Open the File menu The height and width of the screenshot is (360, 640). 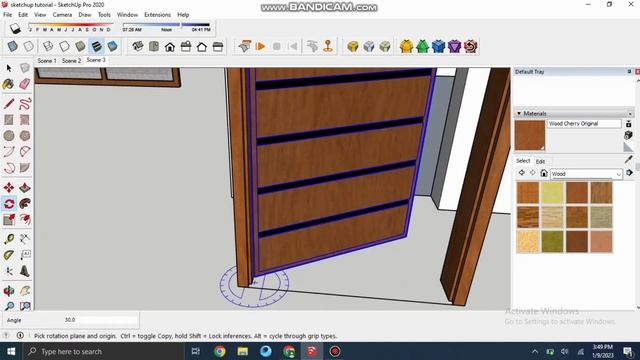(x=7, y=15)
